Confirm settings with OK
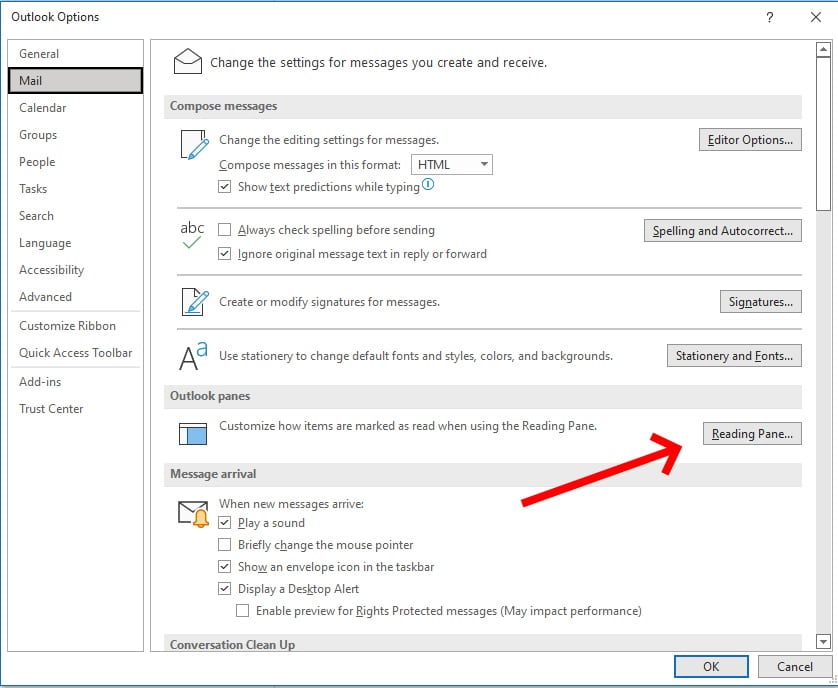The width and height of the screenshot is (838, 688). click(x=710, y=666)
